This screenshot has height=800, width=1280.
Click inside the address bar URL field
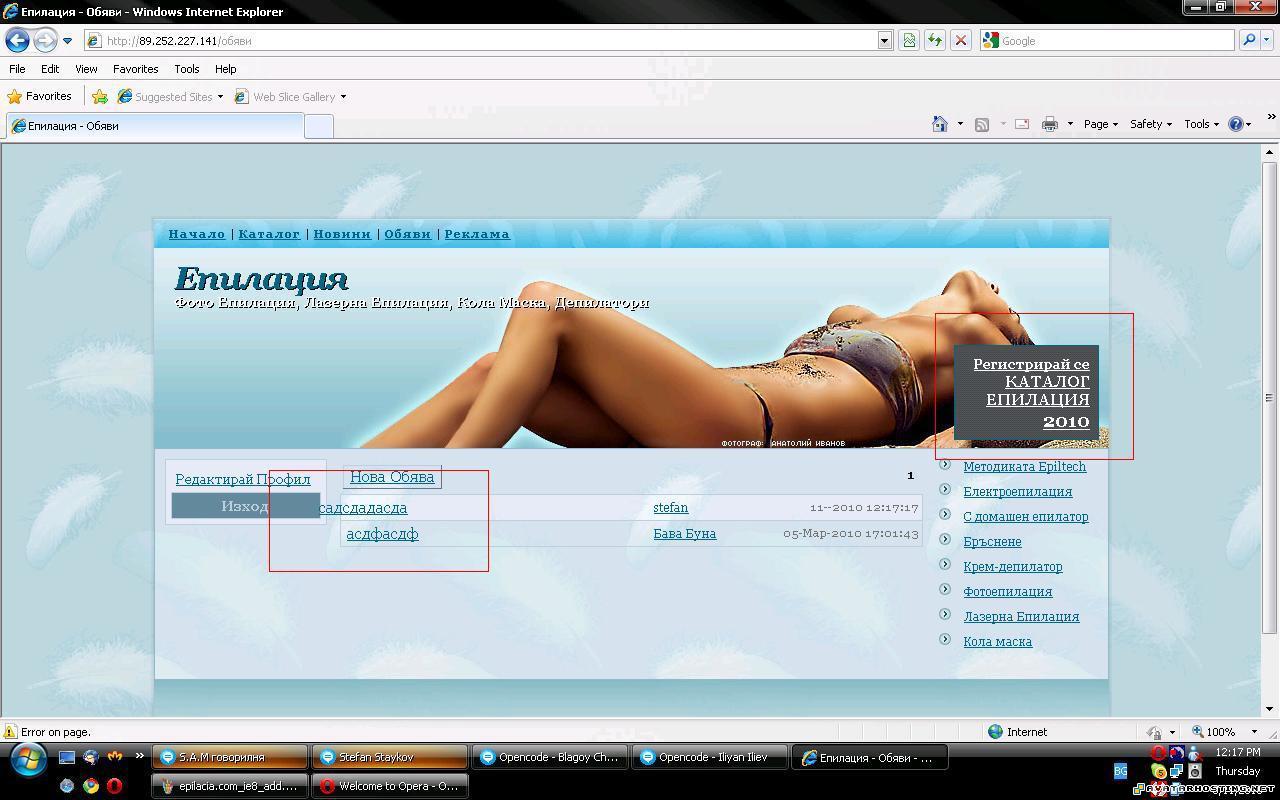pos(400,40)
